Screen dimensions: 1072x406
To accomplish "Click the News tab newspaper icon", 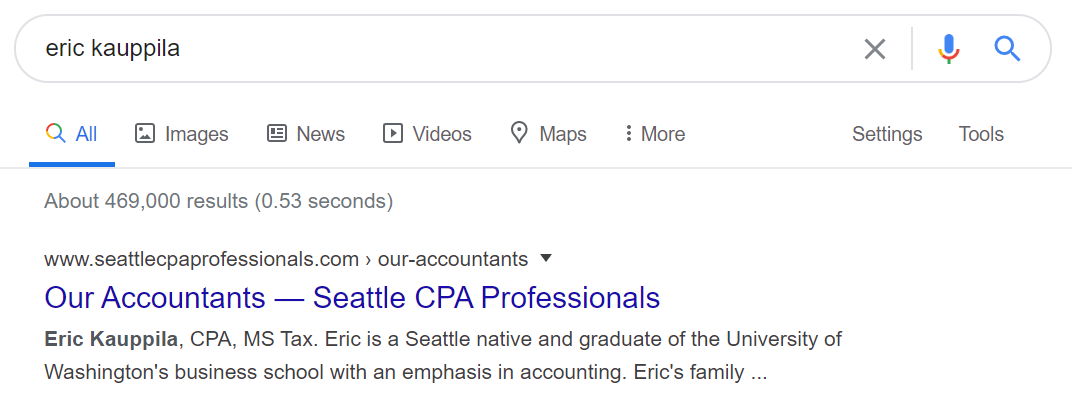I will [x=277, y=134].
